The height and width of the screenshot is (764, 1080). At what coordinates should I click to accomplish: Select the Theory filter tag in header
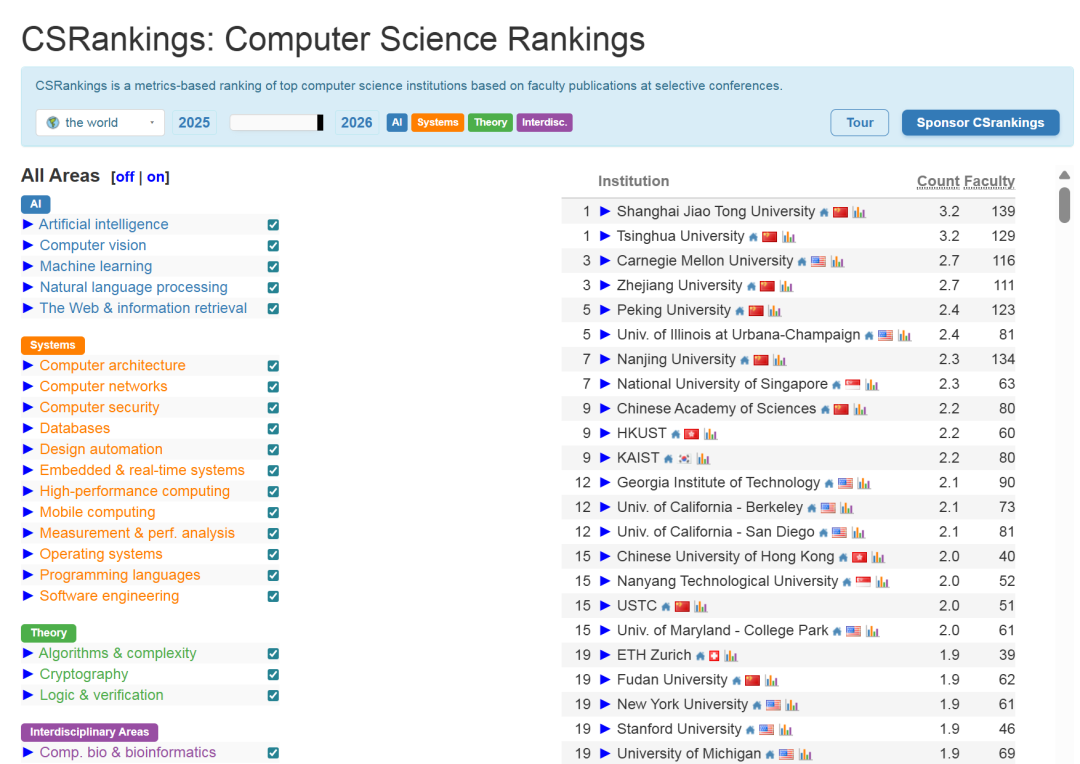(x=490, y=123)
